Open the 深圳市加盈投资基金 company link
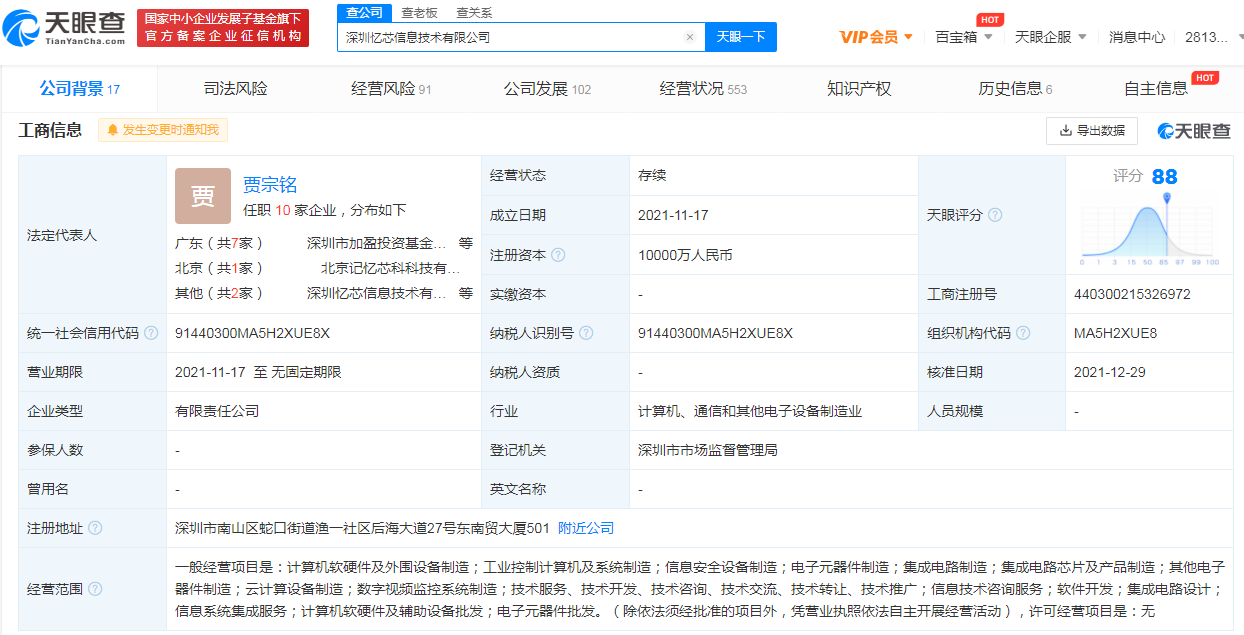This screenshot has height=635, width=1244. pyautogui.click(x=377, y=242)
